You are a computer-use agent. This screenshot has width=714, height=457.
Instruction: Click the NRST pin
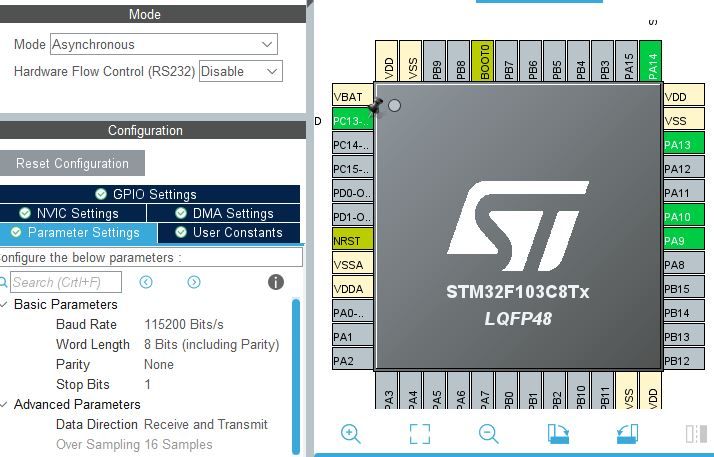pos(352,240)
